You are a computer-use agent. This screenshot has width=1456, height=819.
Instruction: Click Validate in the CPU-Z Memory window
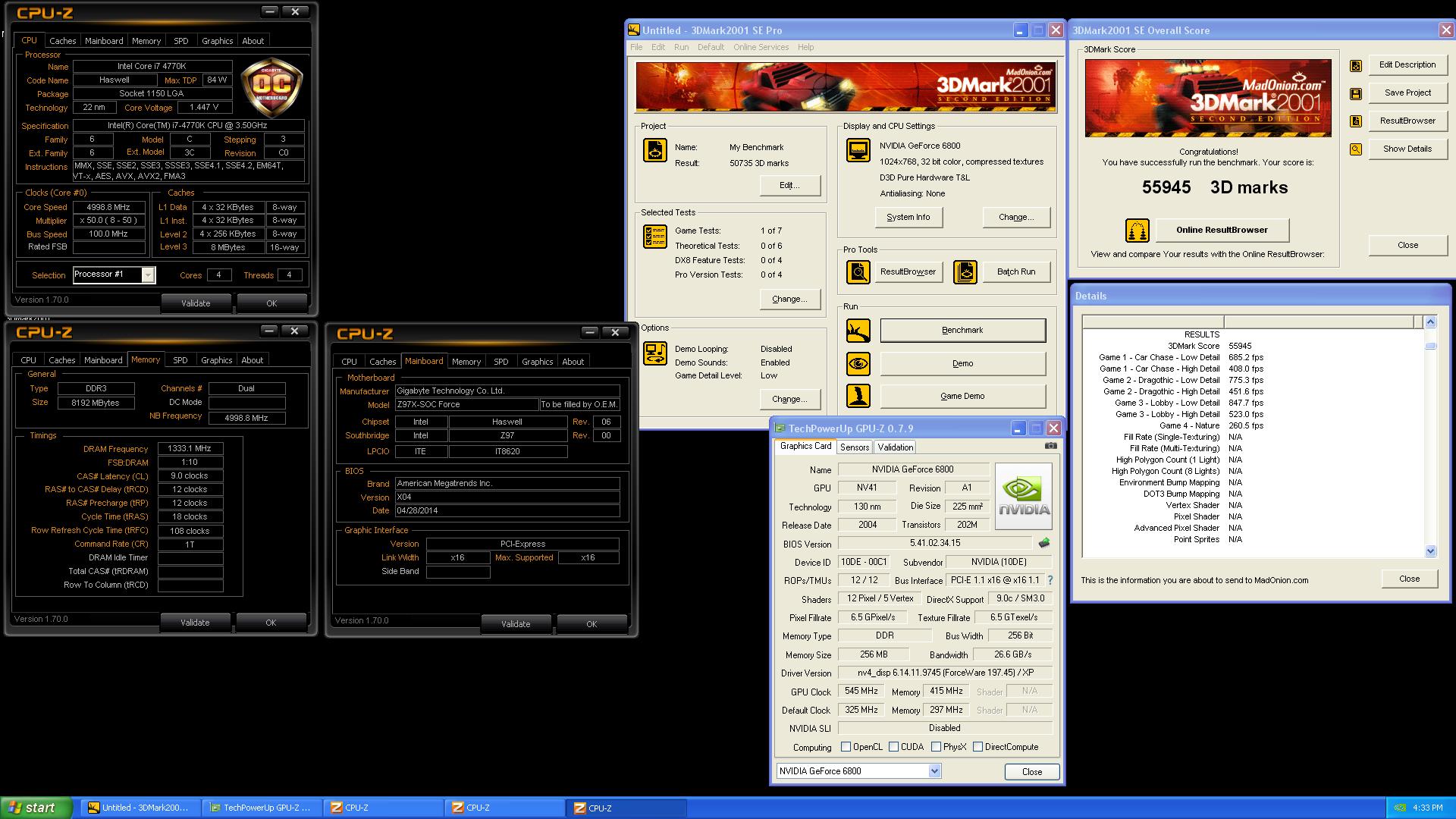tap(195, 623)
